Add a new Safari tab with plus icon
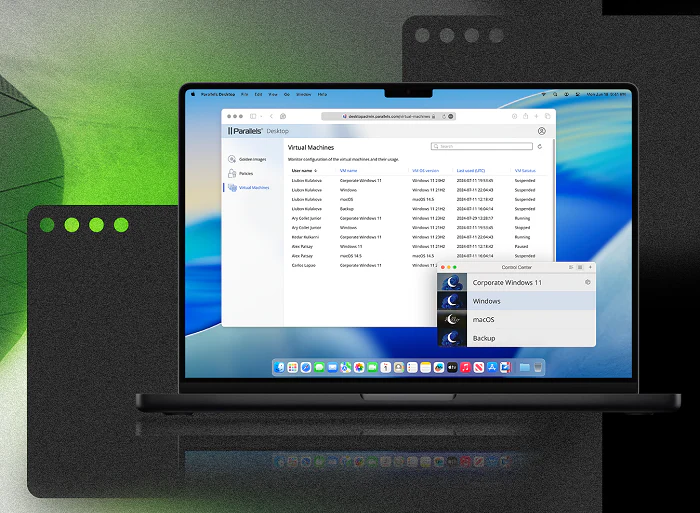The image size is (700, 513). pyautogui.click(x=537, y=116)
